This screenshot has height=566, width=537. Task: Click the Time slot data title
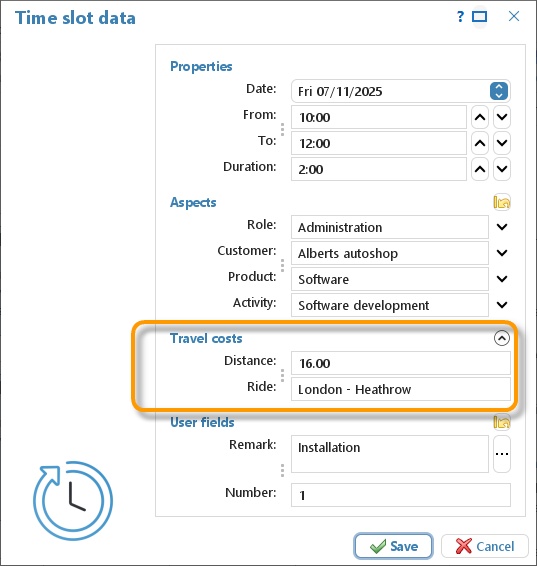[75, 18]
